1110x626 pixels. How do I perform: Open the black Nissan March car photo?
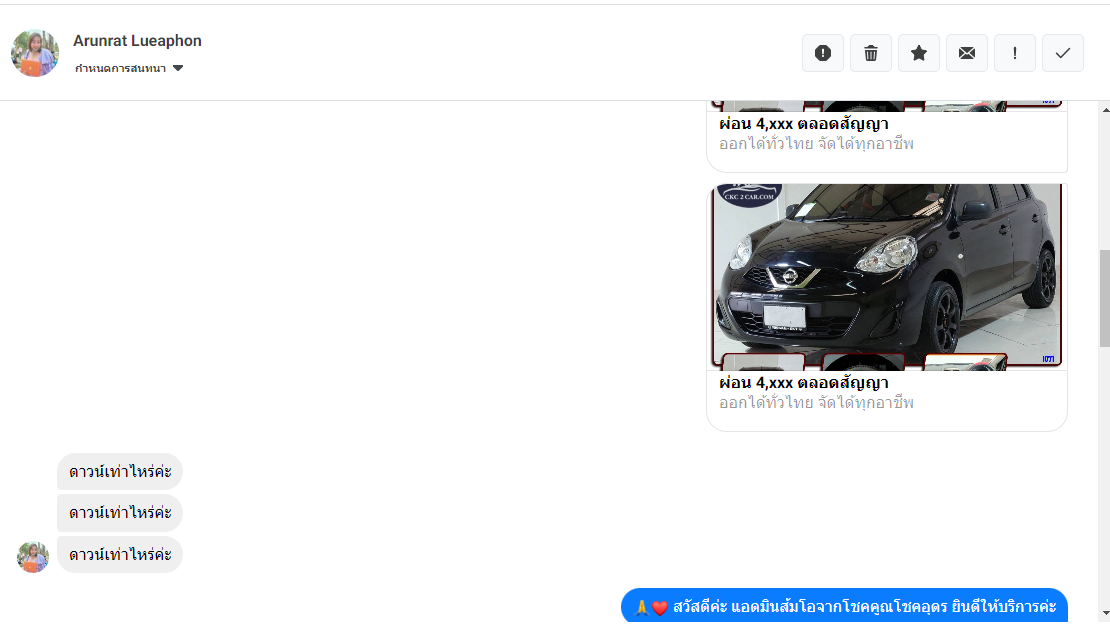887,277
